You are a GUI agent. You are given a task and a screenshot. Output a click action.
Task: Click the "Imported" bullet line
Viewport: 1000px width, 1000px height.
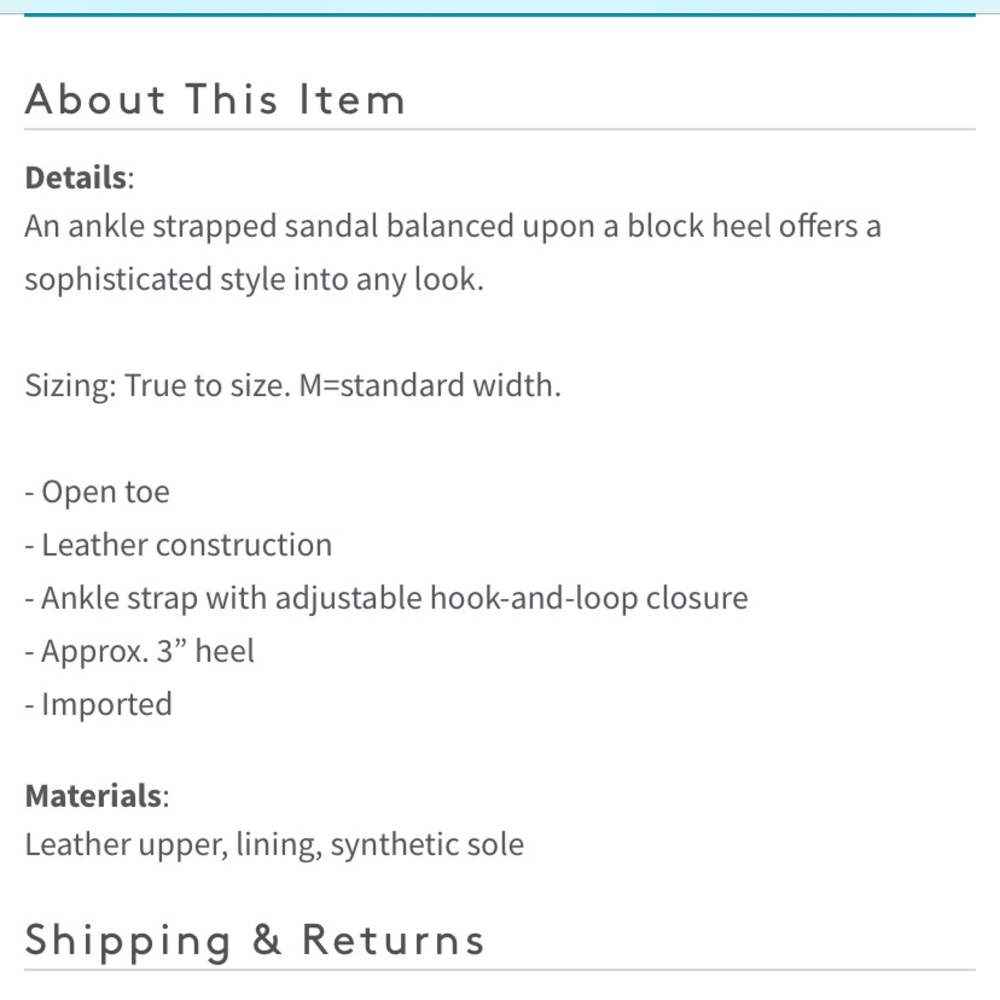coord(98,704)
